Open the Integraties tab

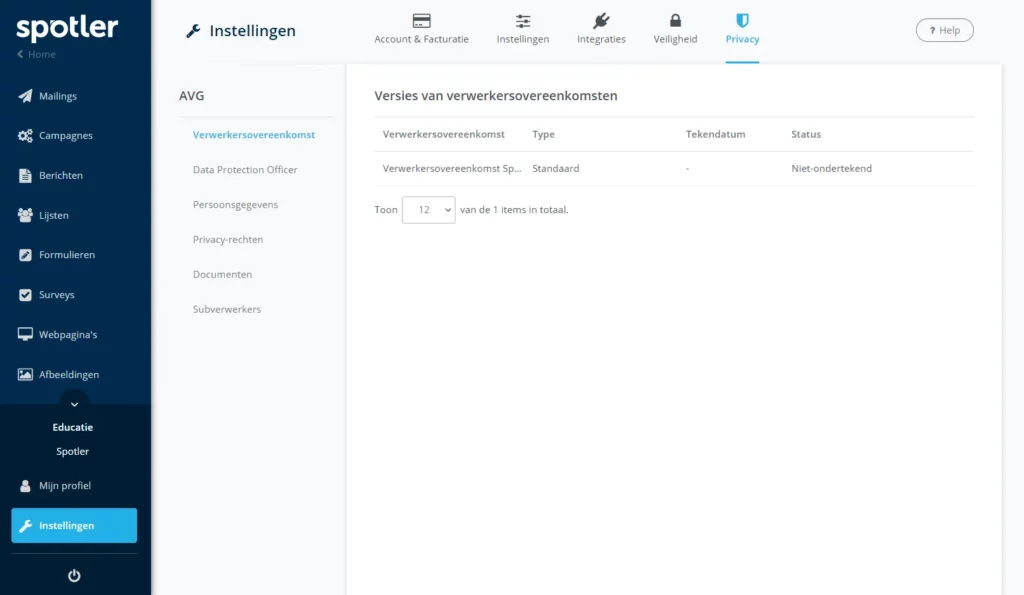pos(601,30)
